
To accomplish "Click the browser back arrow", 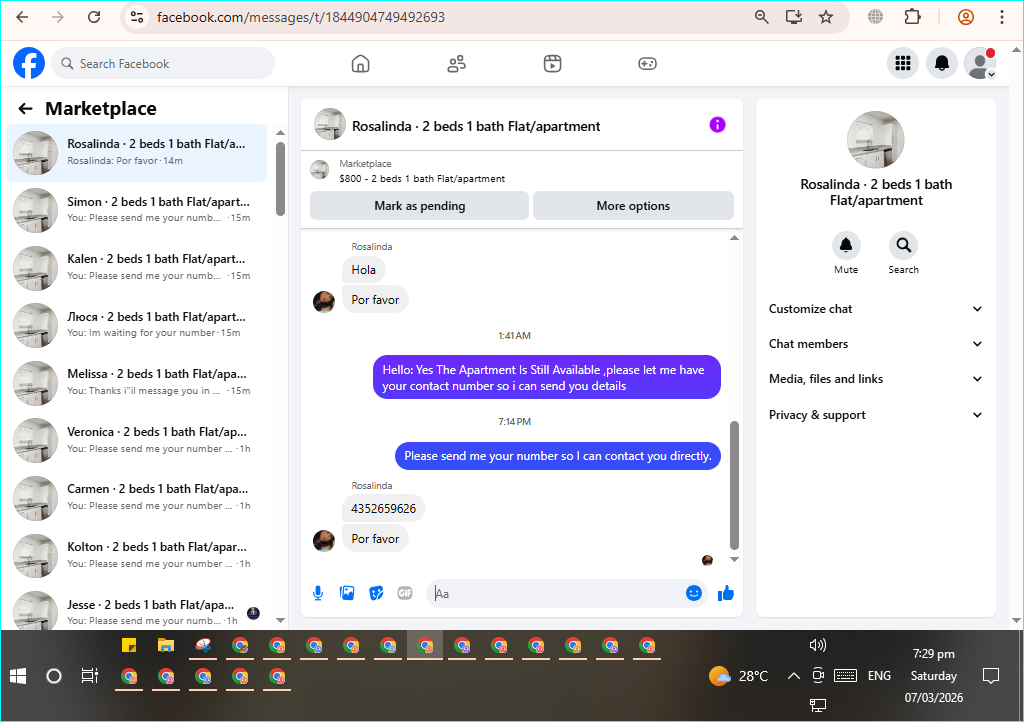I will 22,17.
